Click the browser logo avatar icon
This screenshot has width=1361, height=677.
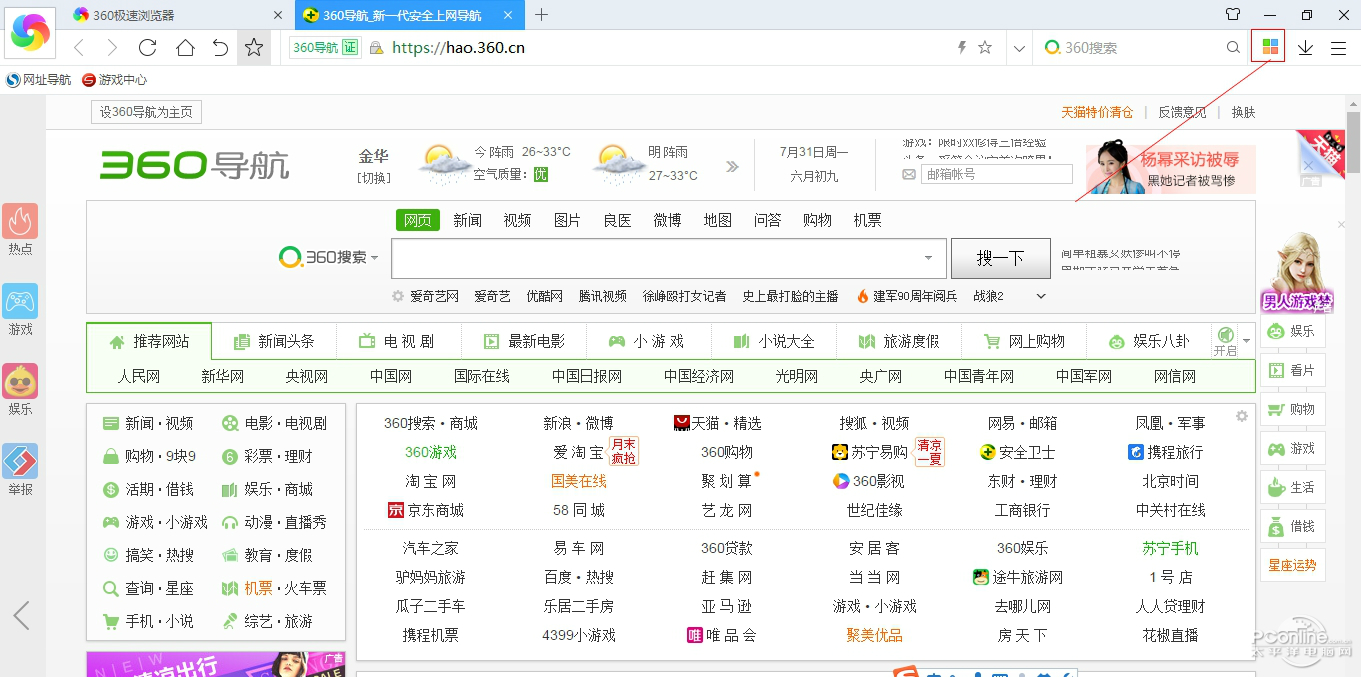point(30,32)
